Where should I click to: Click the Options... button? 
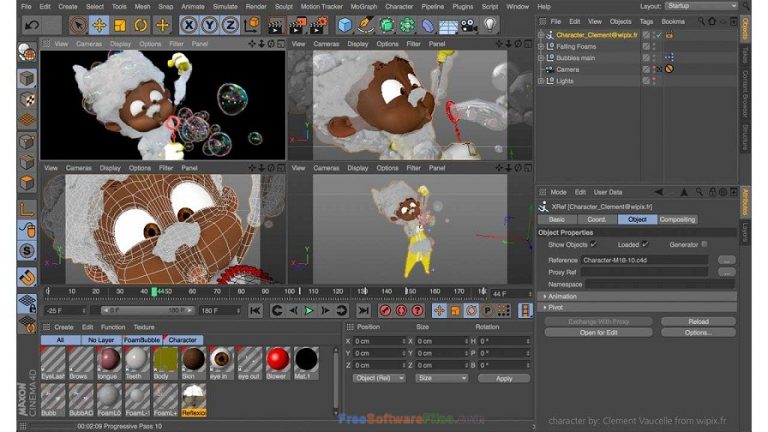pyautogui.click(x=698, y=333)
